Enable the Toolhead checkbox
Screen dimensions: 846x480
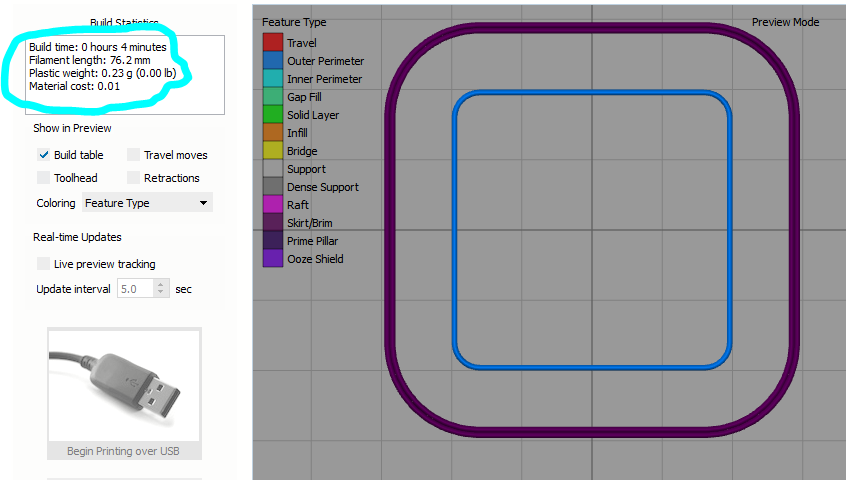(x=44, y=178)
